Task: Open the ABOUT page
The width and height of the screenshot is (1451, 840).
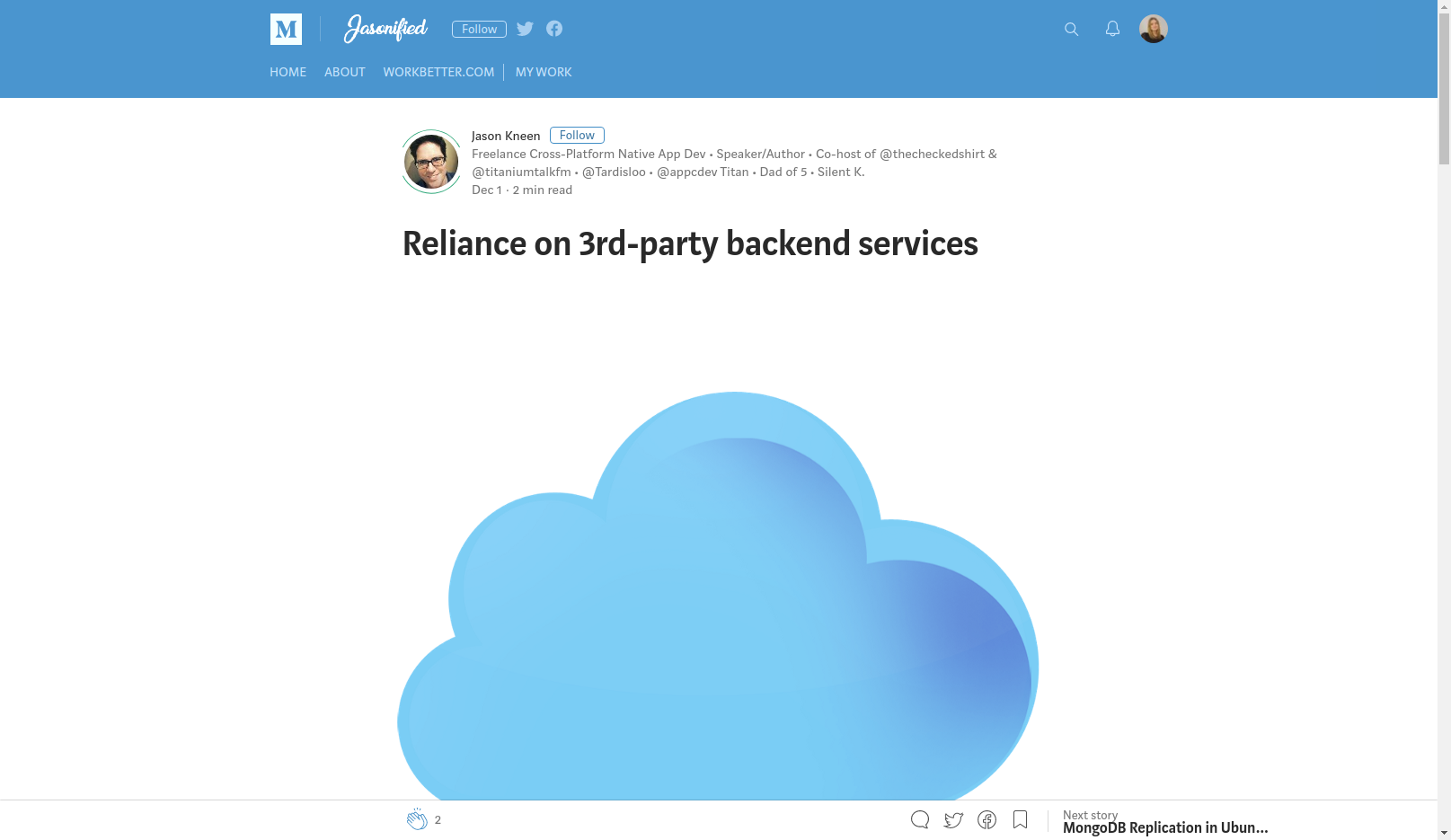Action: [345, 72]
